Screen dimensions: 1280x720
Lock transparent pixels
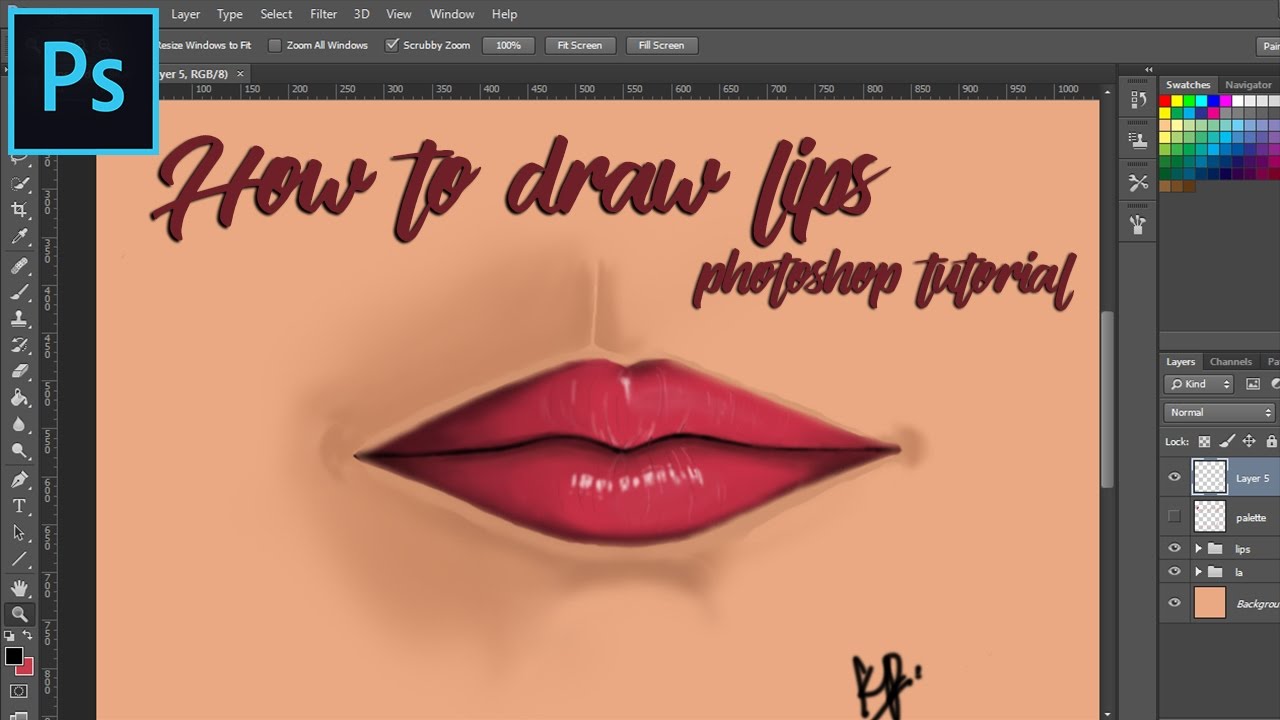coord(1204,441)
